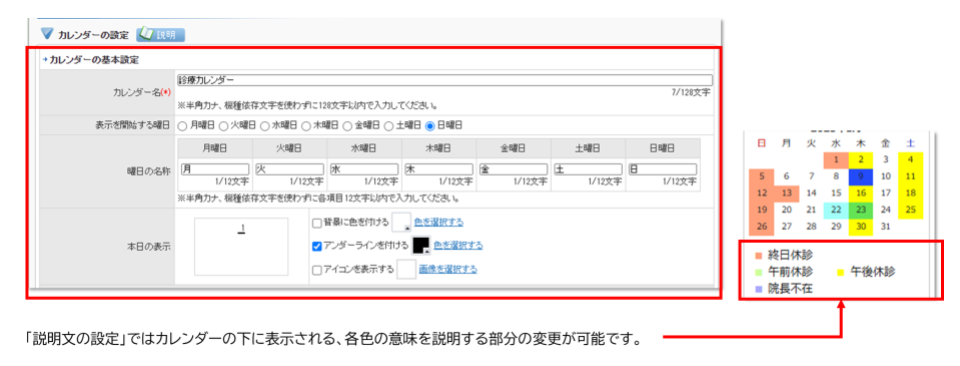Click 色を選択する link for background color
Screen dimensions: 960x366
[438, 222]
